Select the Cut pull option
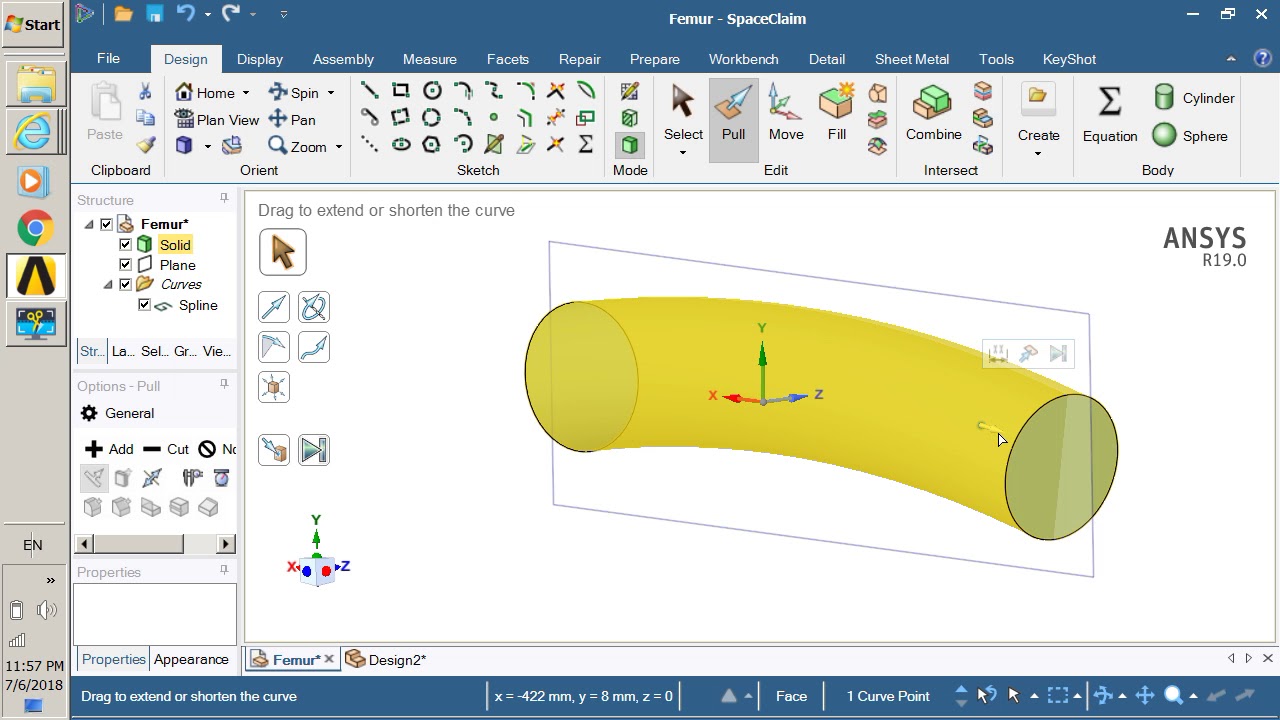Image resolution: width=1280 pixels, height=720 pixels. [166, 449]
